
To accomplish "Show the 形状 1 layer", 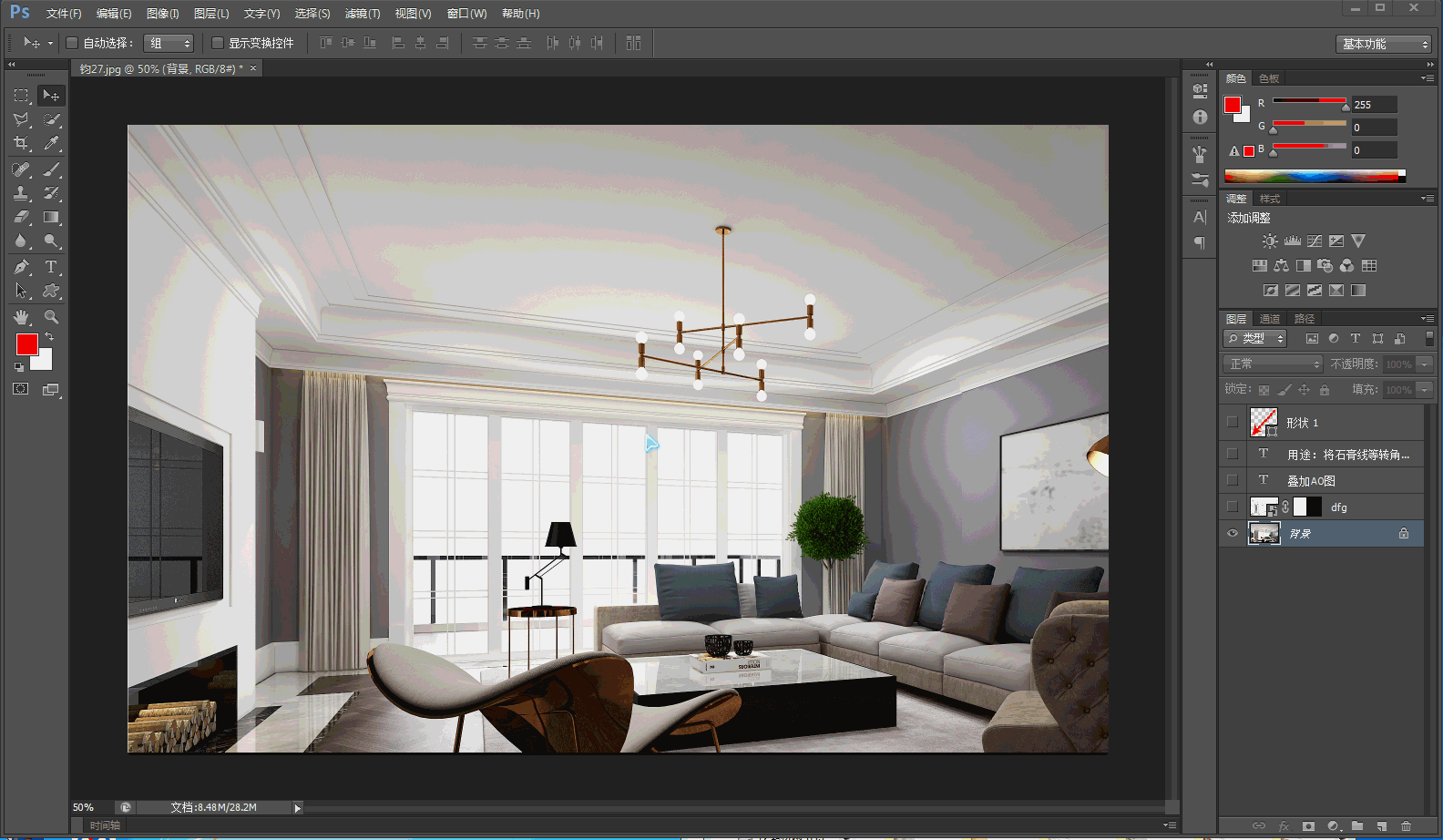I will 1233,422.
